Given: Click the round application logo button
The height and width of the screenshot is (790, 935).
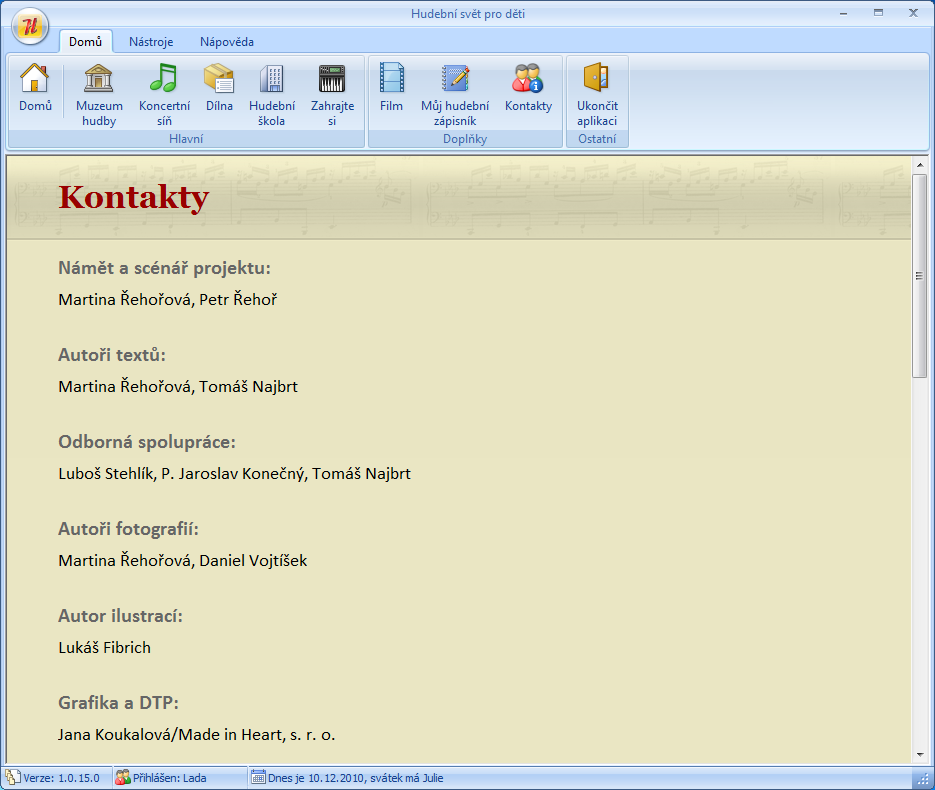Looking at the screenshot, I should [30, 26].
